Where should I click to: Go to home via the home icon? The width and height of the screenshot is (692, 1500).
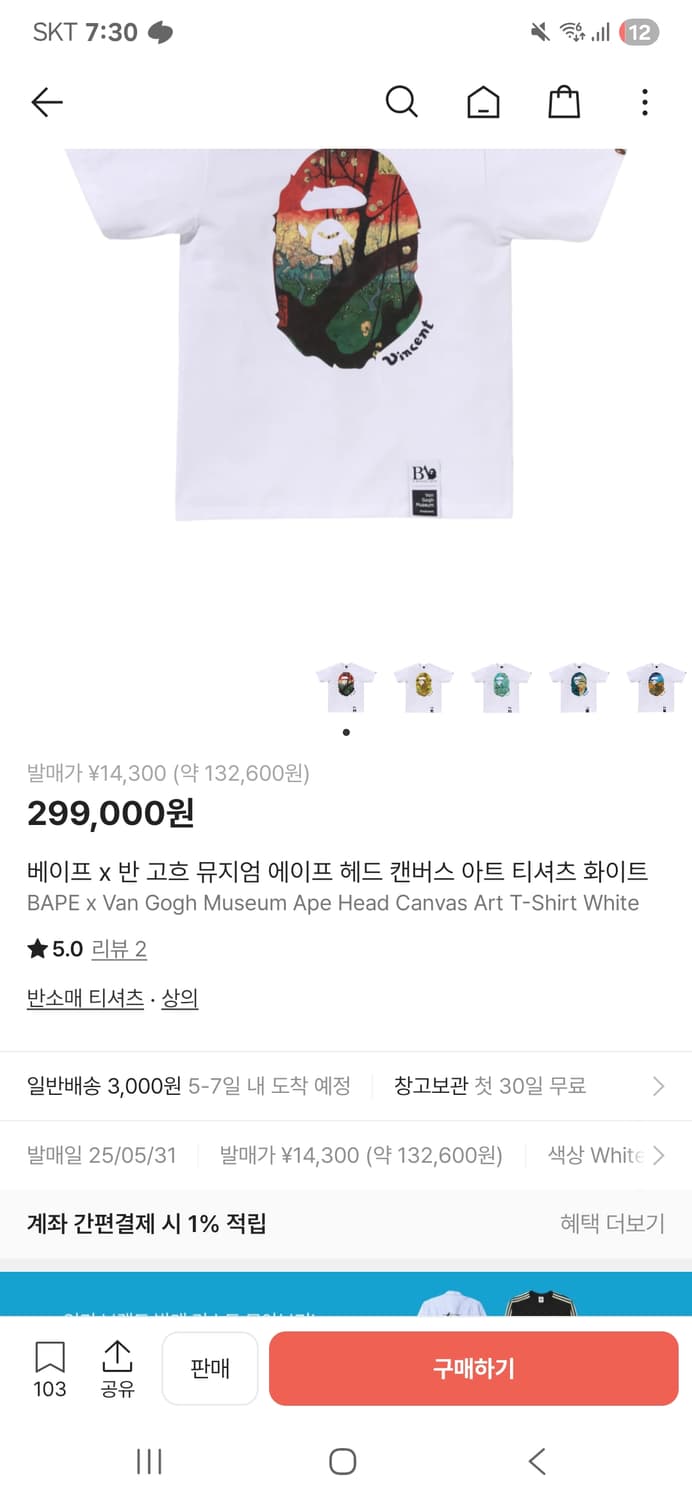483,101
